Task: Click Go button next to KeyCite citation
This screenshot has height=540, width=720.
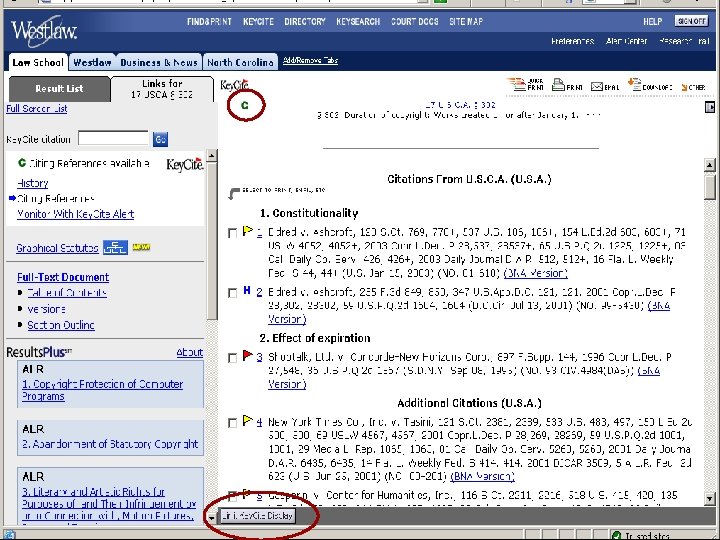Action: coord(160,139)
